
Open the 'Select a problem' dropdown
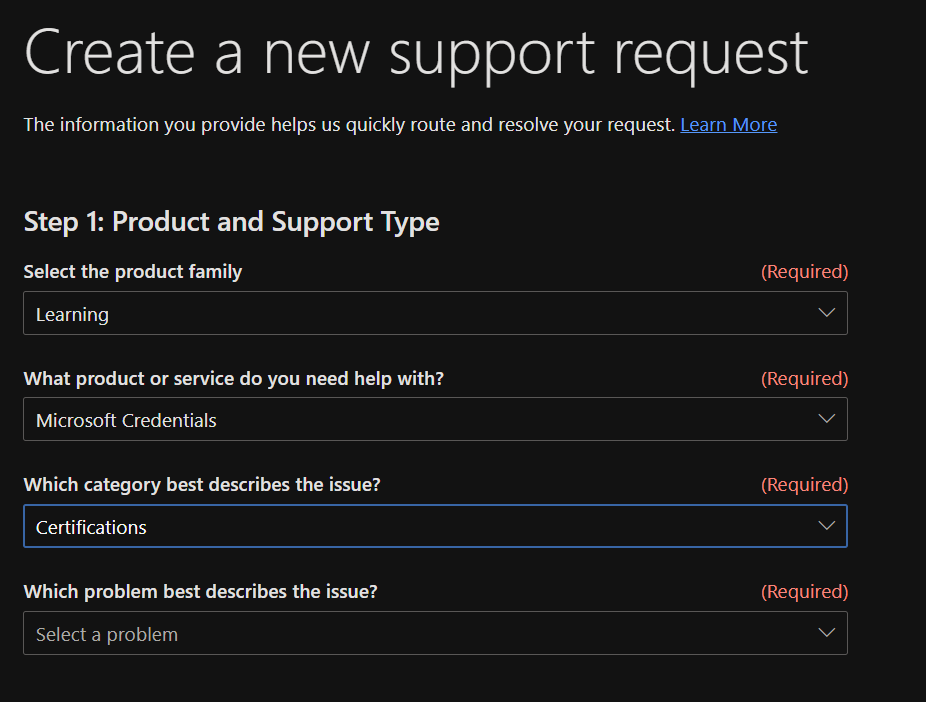tap(420, 634)
